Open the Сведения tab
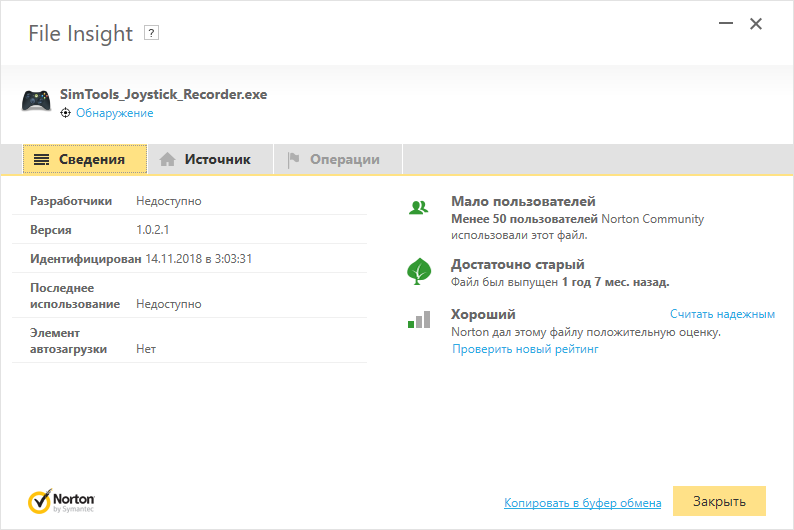This screenshot has width=794, height=530. tap(85, 159)
